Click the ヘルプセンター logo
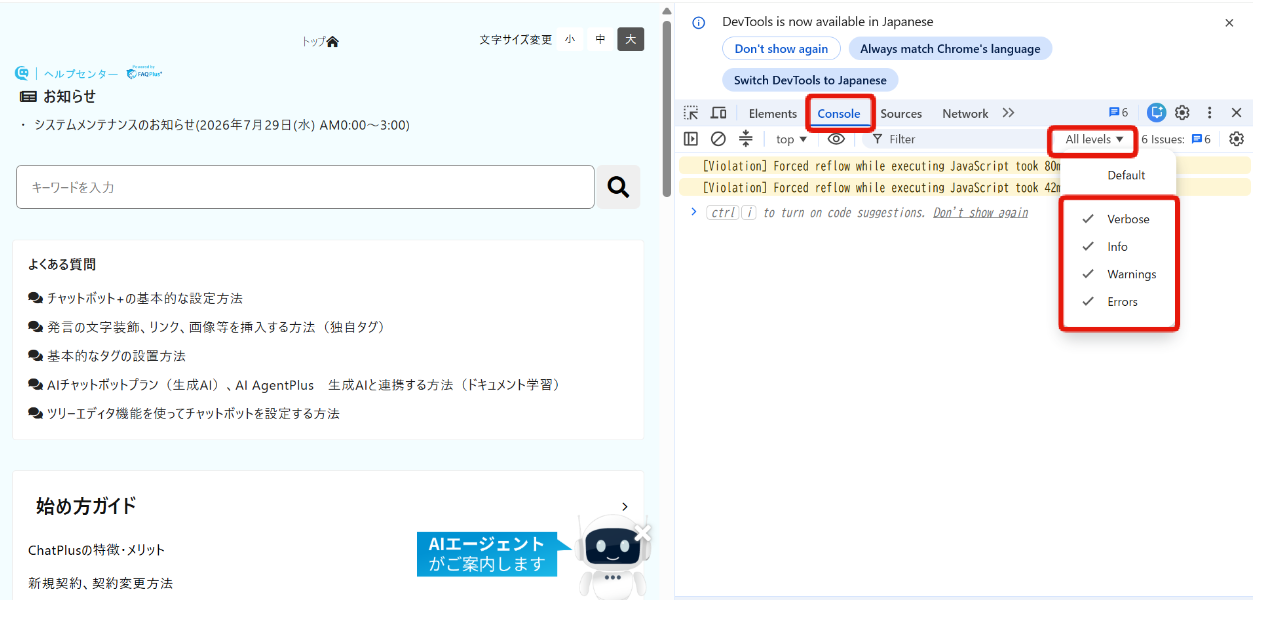This screenshot has width=1267, height=626. 88,73
